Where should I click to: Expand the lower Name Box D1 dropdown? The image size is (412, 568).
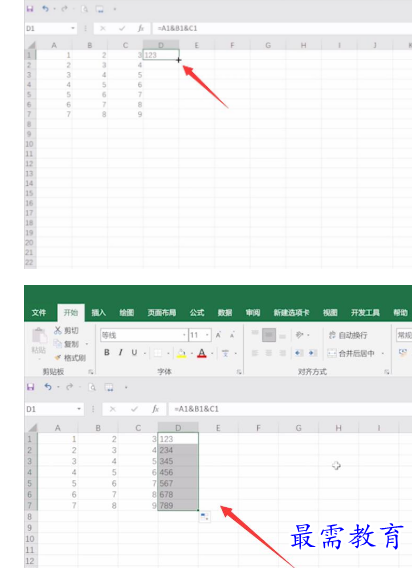click(79, 409)
